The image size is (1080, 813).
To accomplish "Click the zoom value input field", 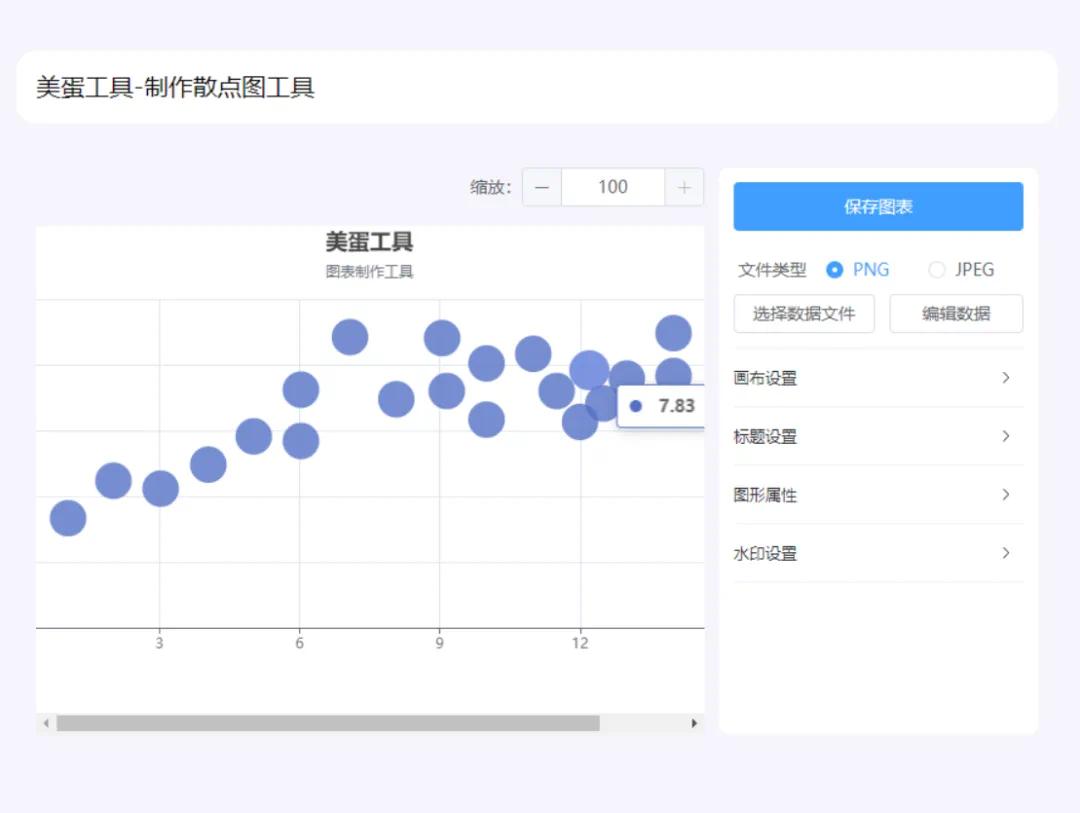I will point(612,187).
